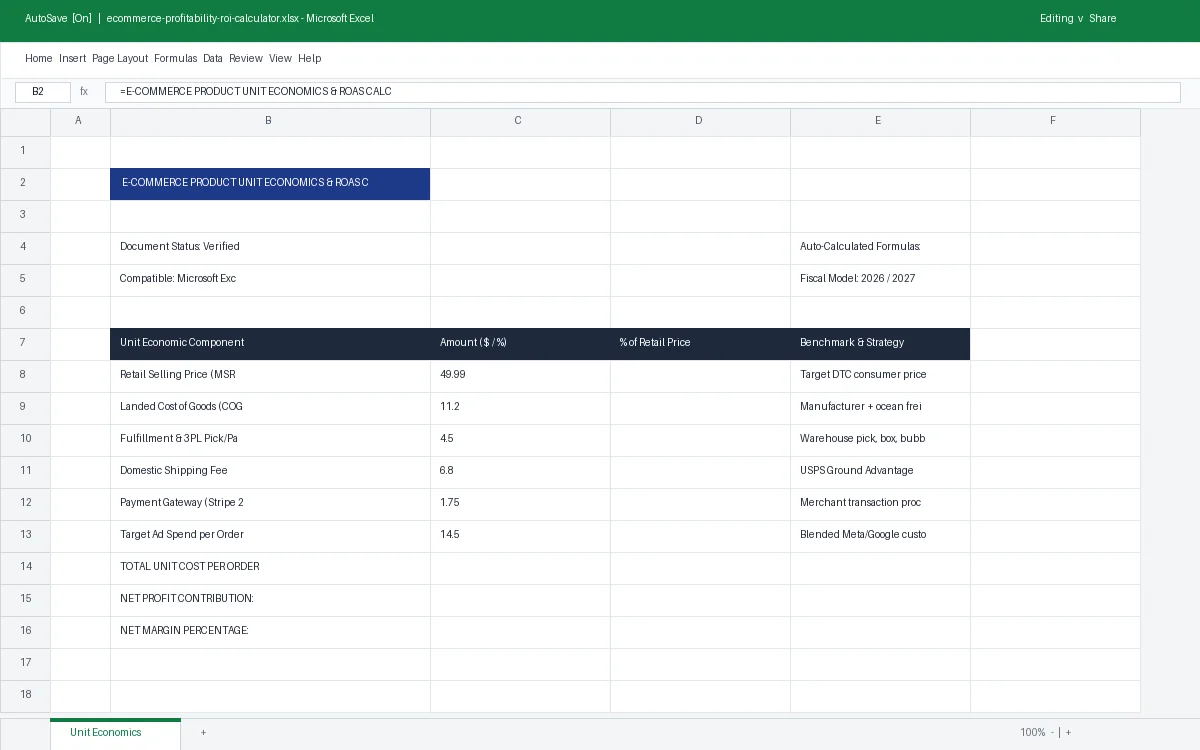Select column A header
The width and height of the screenshot is (1200, 750).
tap(80, 121)
